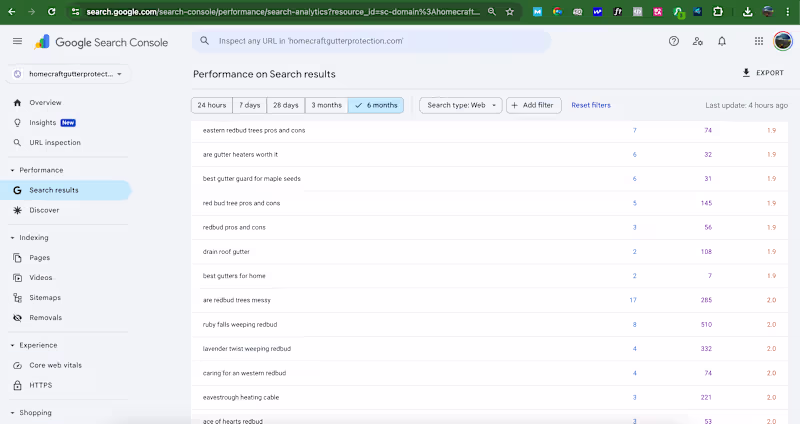The height and width of the screenshot is (424, 800).
Task: Open the notifications bell
Action: [722, 41]
